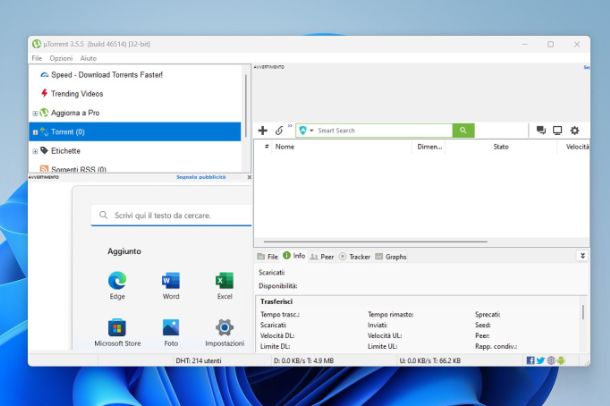The width and height of the screenshot is (610, 406).
Task: Switch to the Peer tab
Action: [x=322, y=257]
